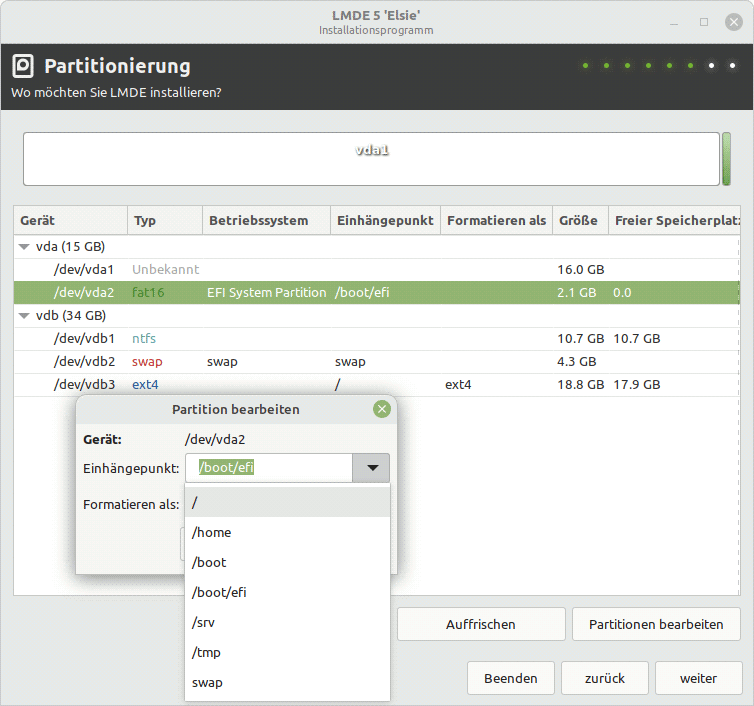The width and height of the screenshot is (754, 706).
Task: Select the /dev/vdb2 swap partition row
Action: (377, 362)
